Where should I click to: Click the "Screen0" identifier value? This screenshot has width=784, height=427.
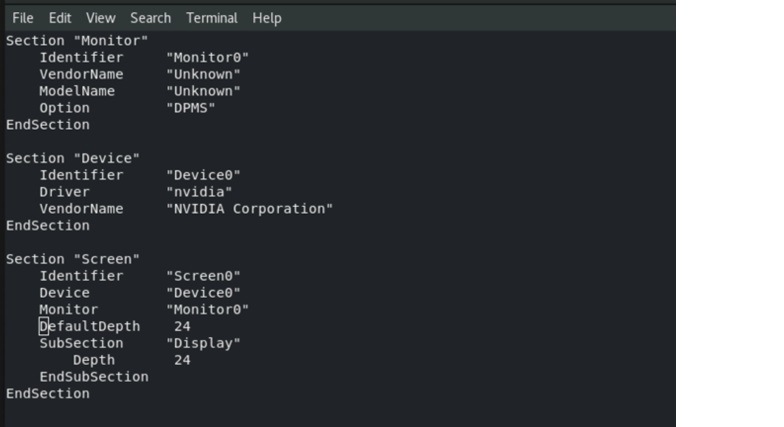[x=203, y=276]
